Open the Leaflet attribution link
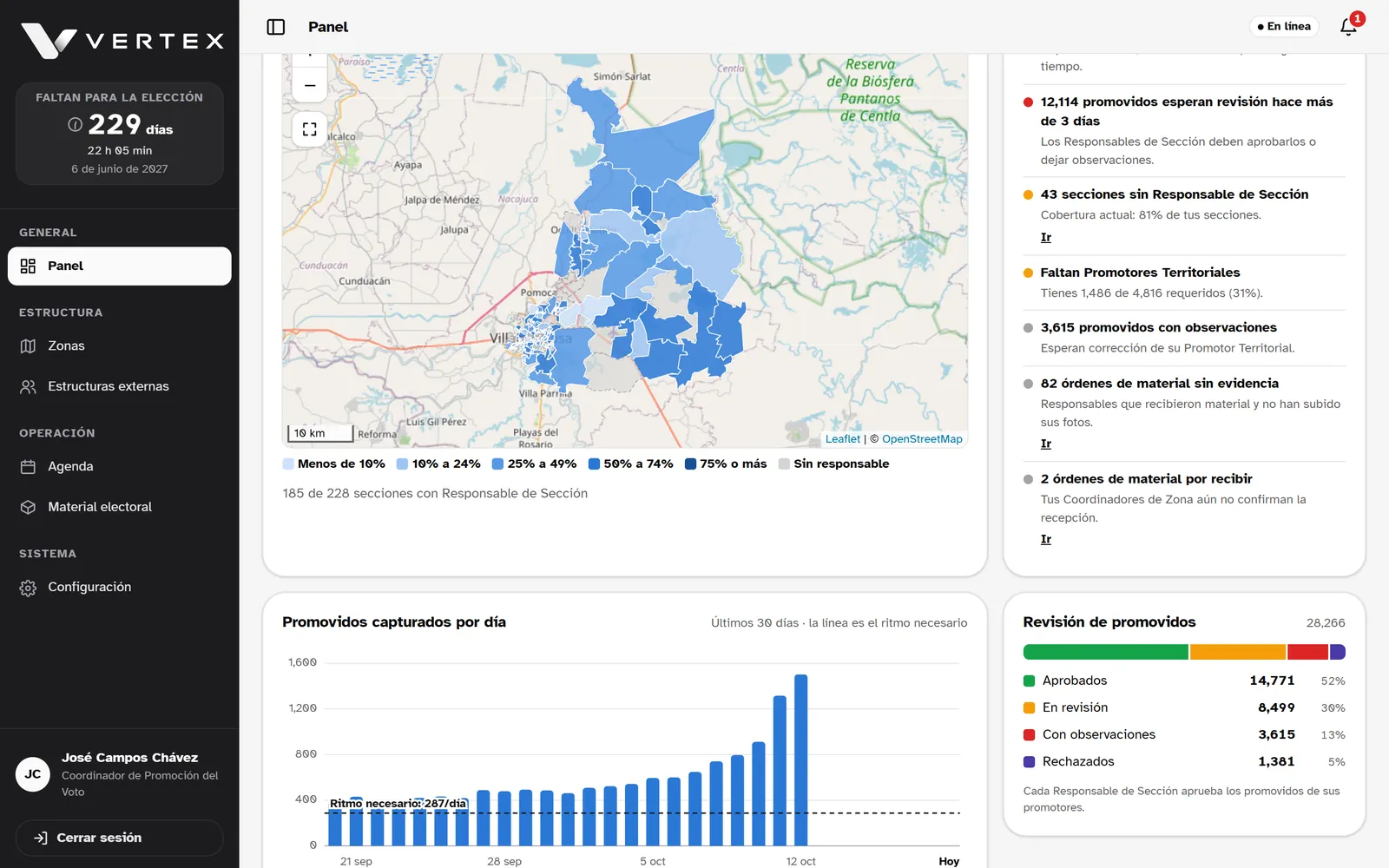 click(843, 439)
